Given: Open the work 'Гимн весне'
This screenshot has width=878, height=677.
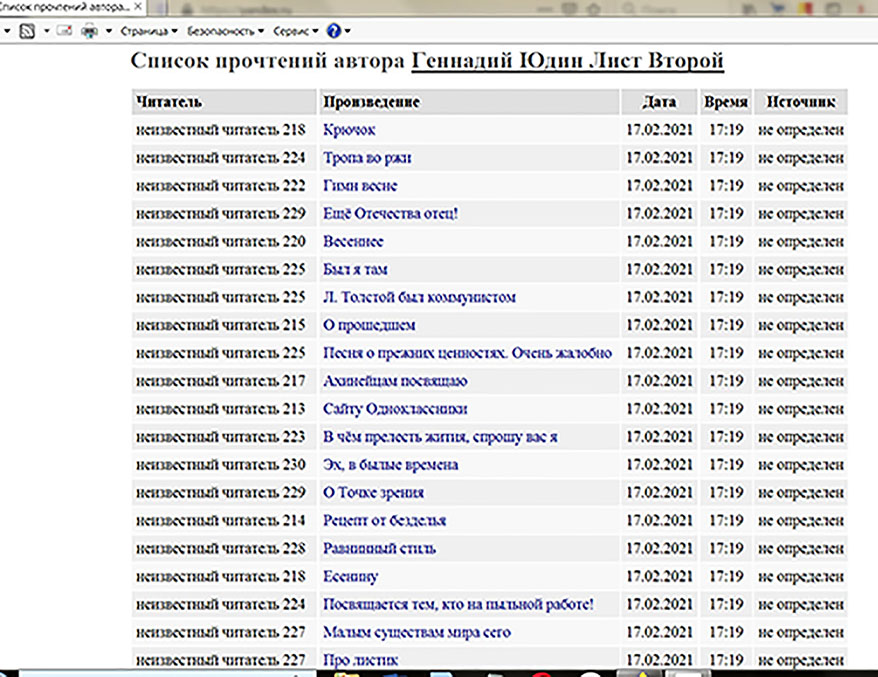Looking at the screenshot, I should click(360, 186).
